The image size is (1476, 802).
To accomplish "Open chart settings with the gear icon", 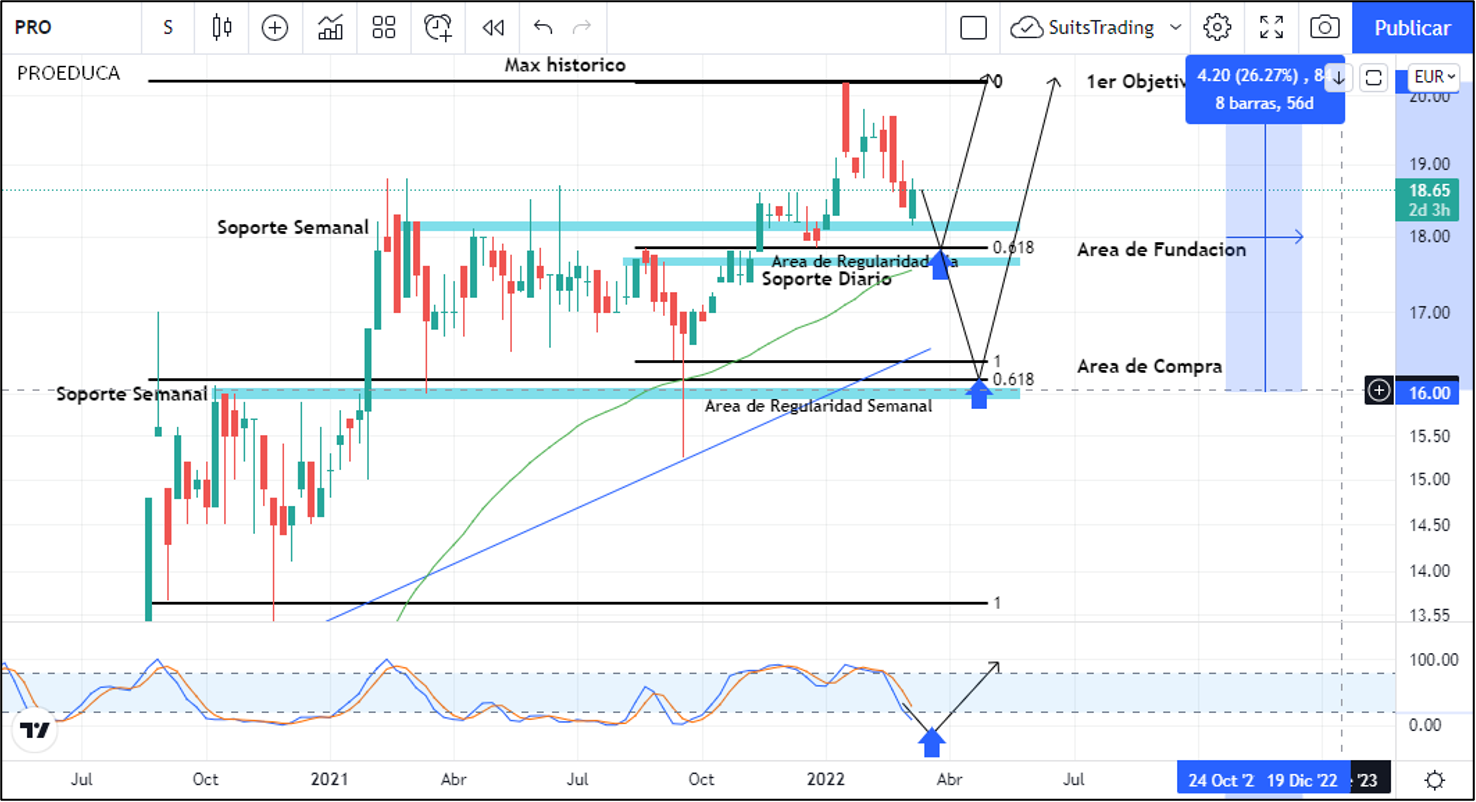I will 1217,28.
